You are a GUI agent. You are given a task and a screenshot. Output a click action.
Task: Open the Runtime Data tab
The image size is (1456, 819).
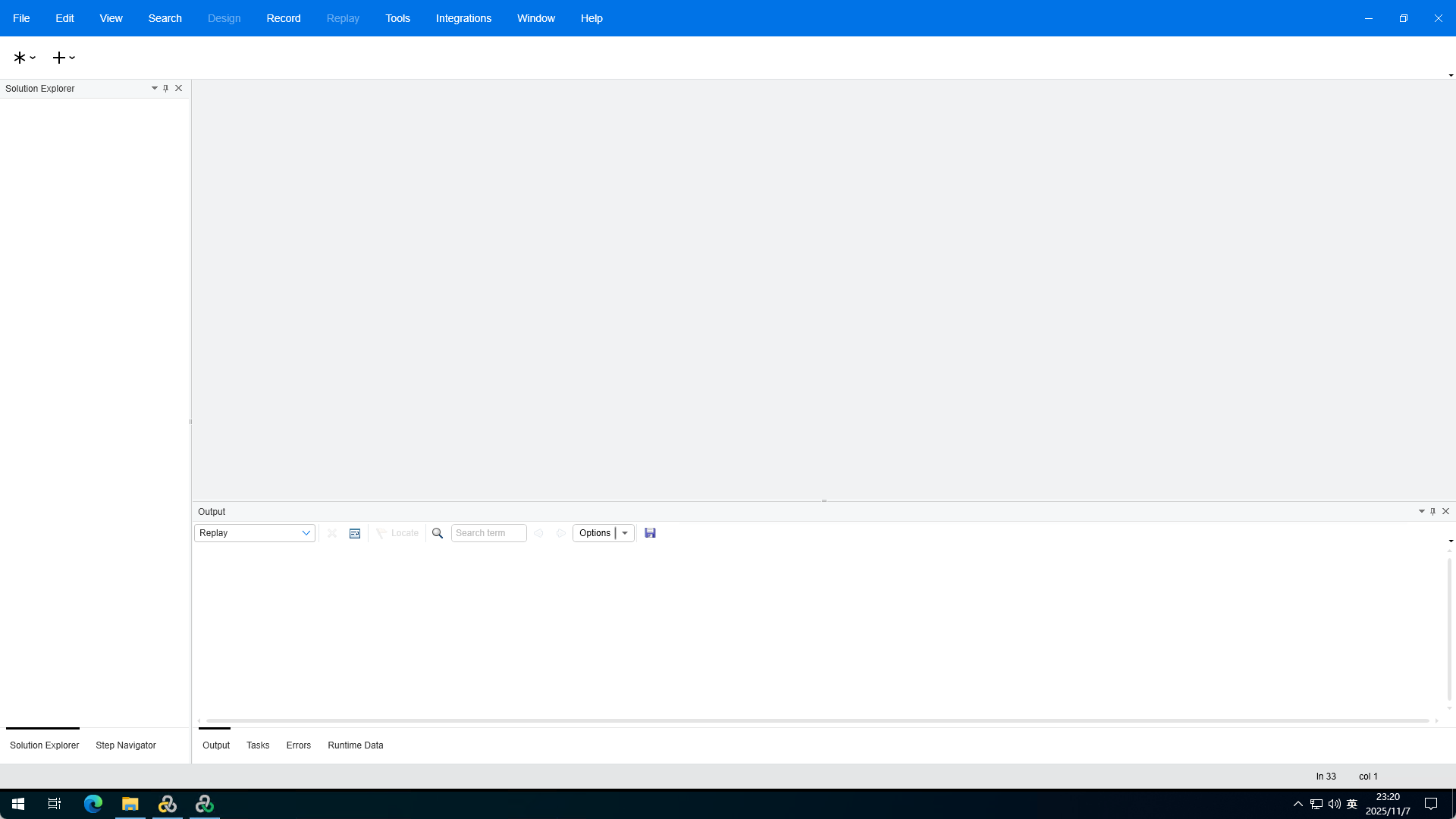pos(356,745)
